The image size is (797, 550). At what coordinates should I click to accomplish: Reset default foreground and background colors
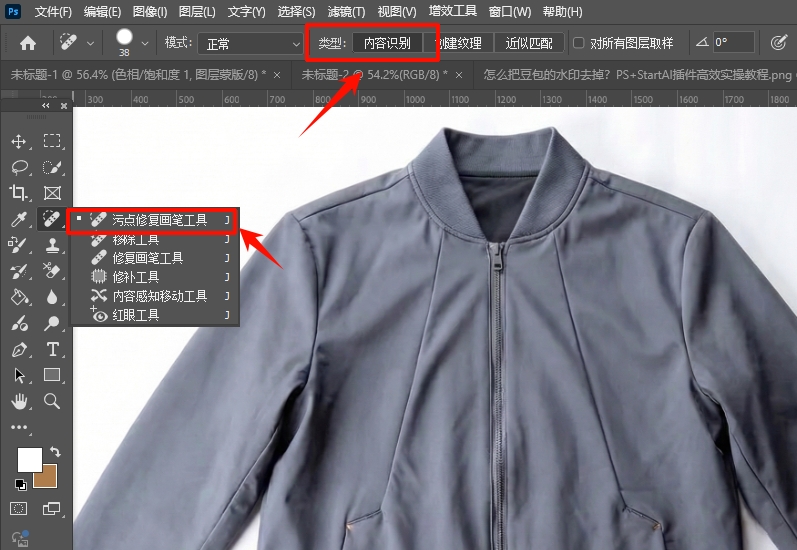pos(20,485)
